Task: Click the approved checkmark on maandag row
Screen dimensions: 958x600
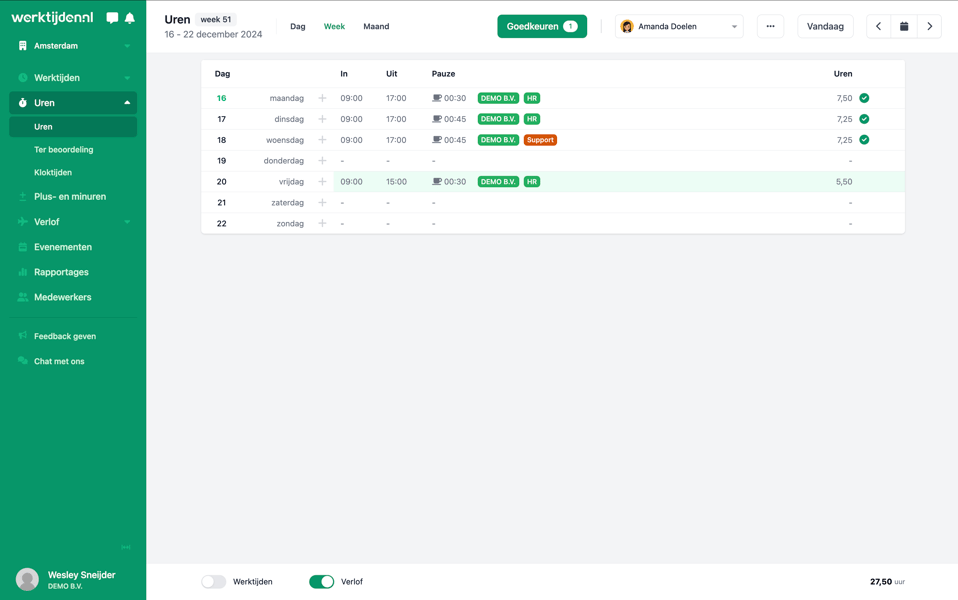Action: pos(864,99)
